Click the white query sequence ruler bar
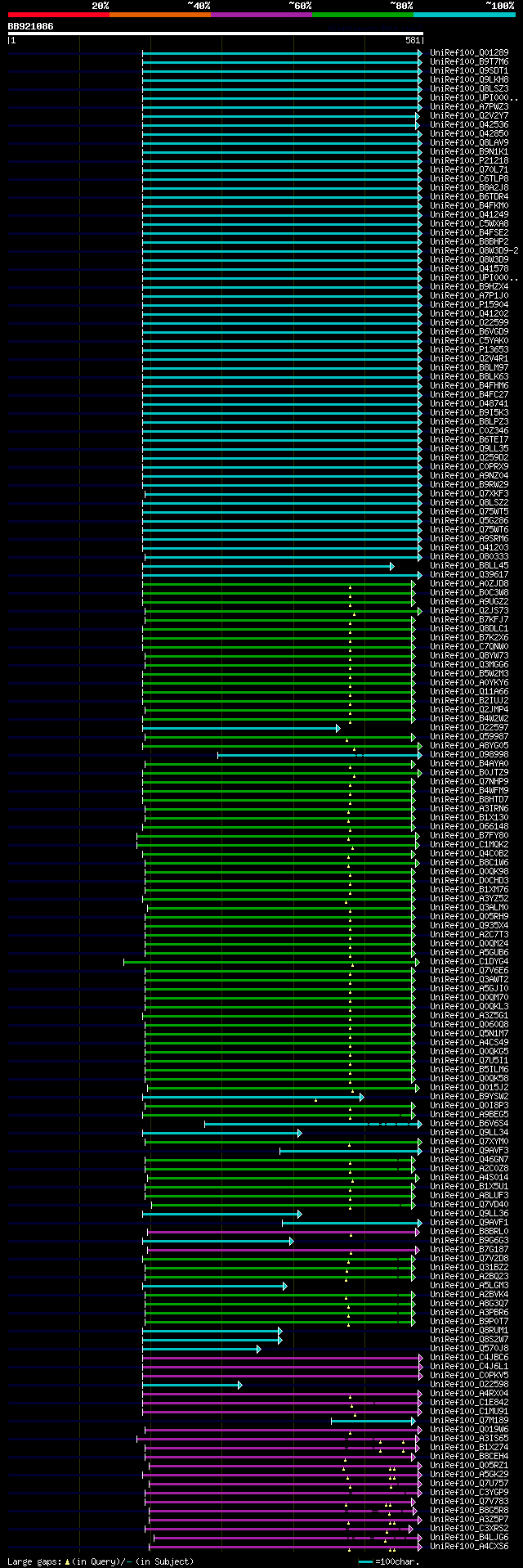The image size is (523, 1568). tap(216, 34)
